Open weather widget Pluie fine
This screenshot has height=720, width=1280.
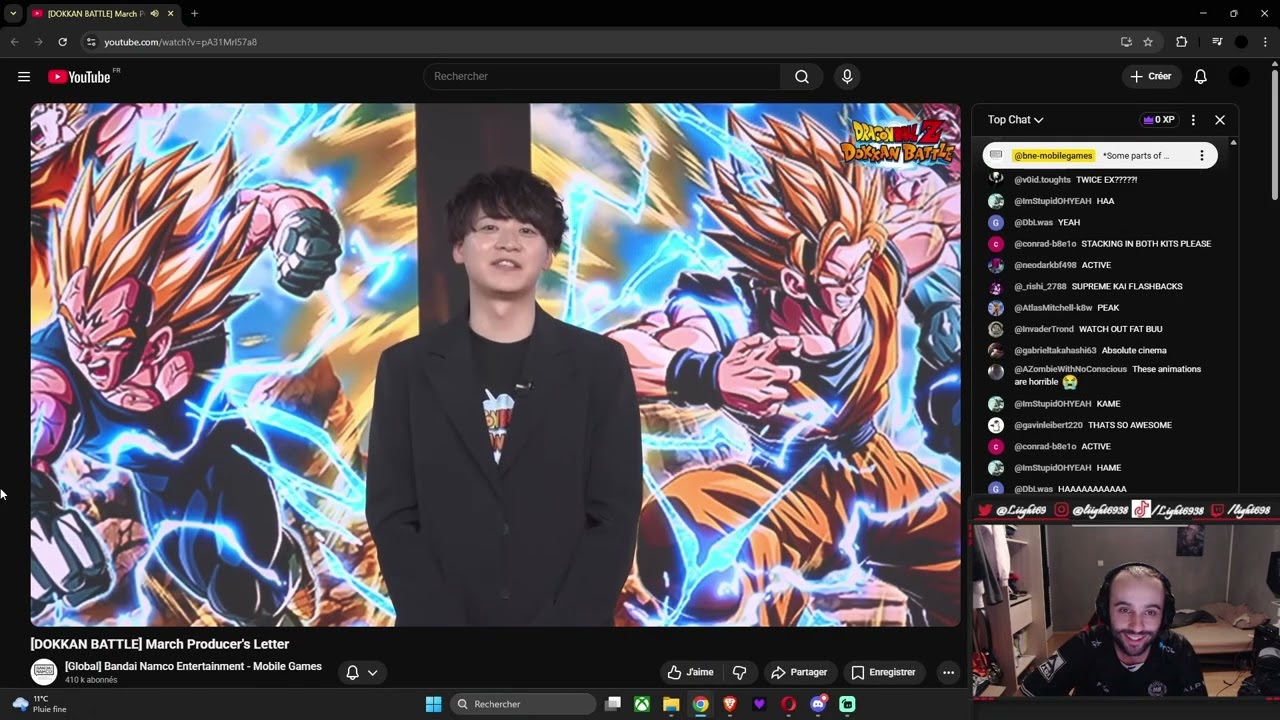click(x=40, y=704)
